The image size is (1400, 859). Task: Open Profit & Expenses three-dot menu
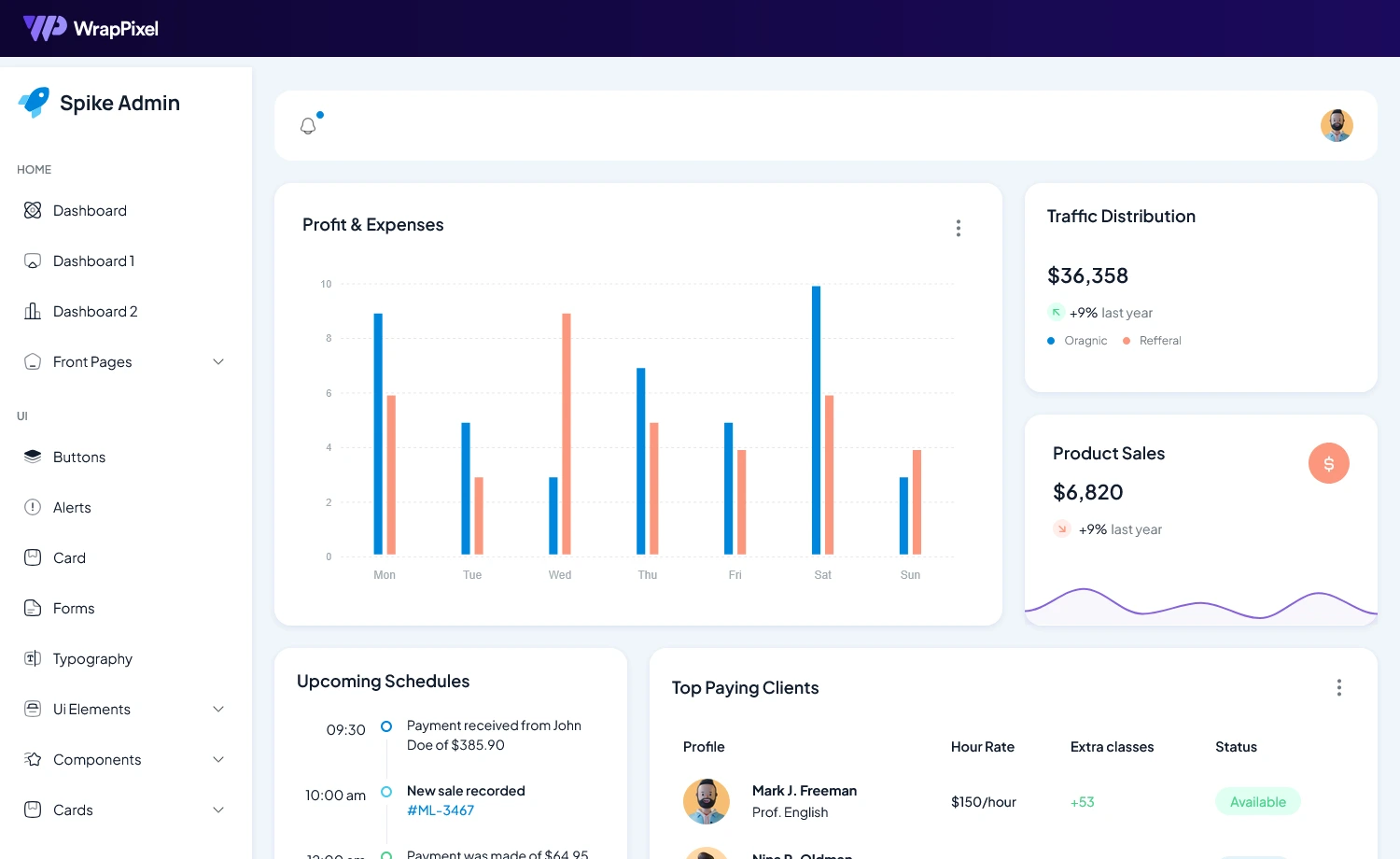[958, 228]
